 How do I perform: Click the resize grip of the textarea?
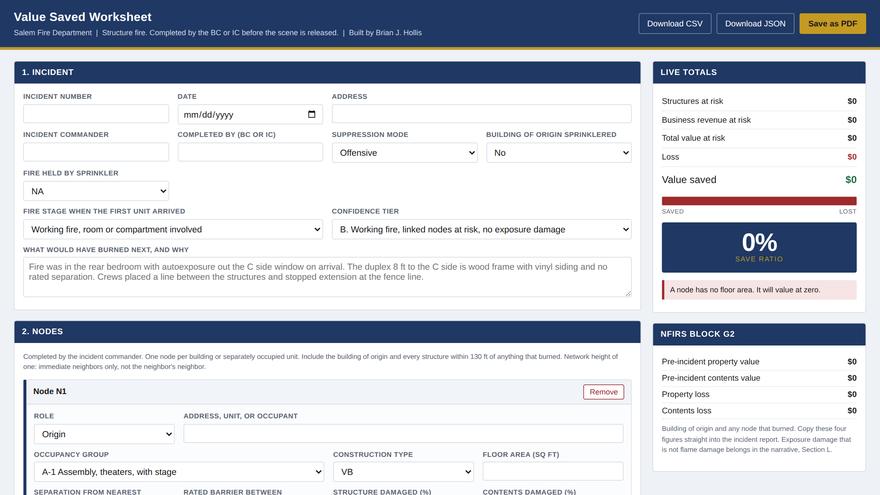(x=627, y=292)
